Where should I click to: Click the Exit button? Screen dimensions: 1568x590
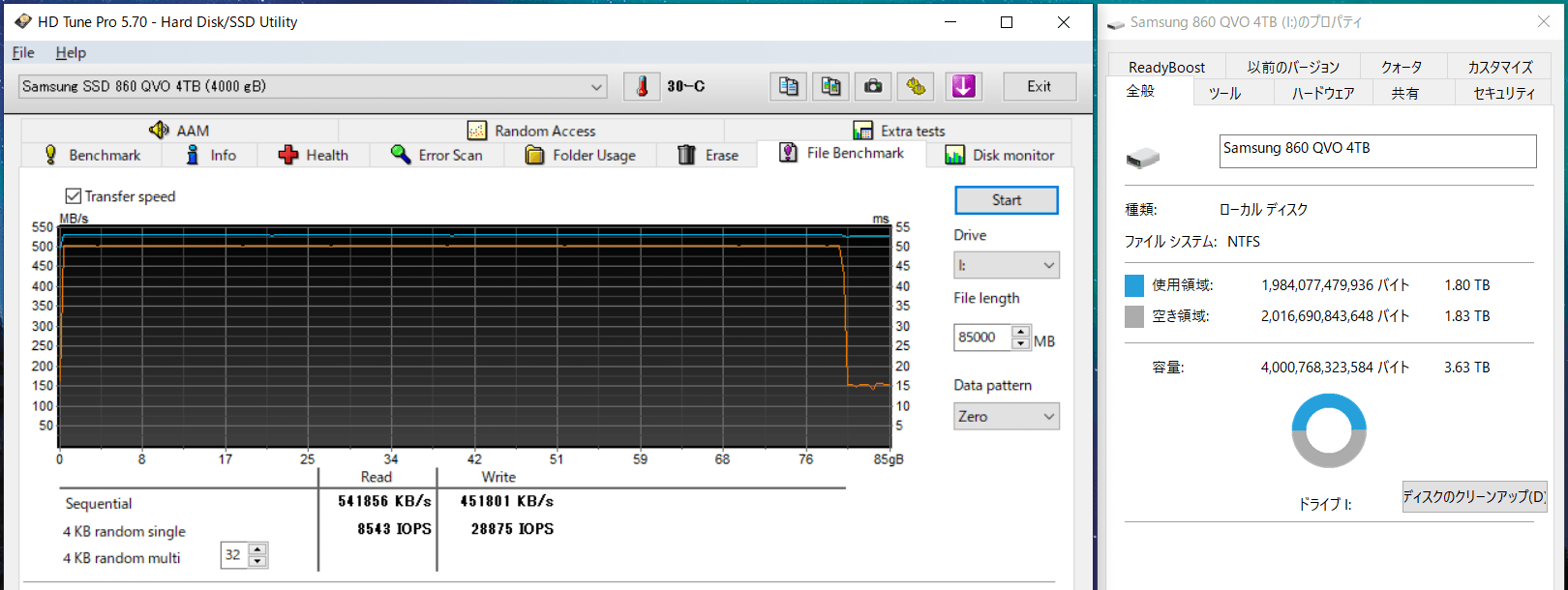(1040, 86)
